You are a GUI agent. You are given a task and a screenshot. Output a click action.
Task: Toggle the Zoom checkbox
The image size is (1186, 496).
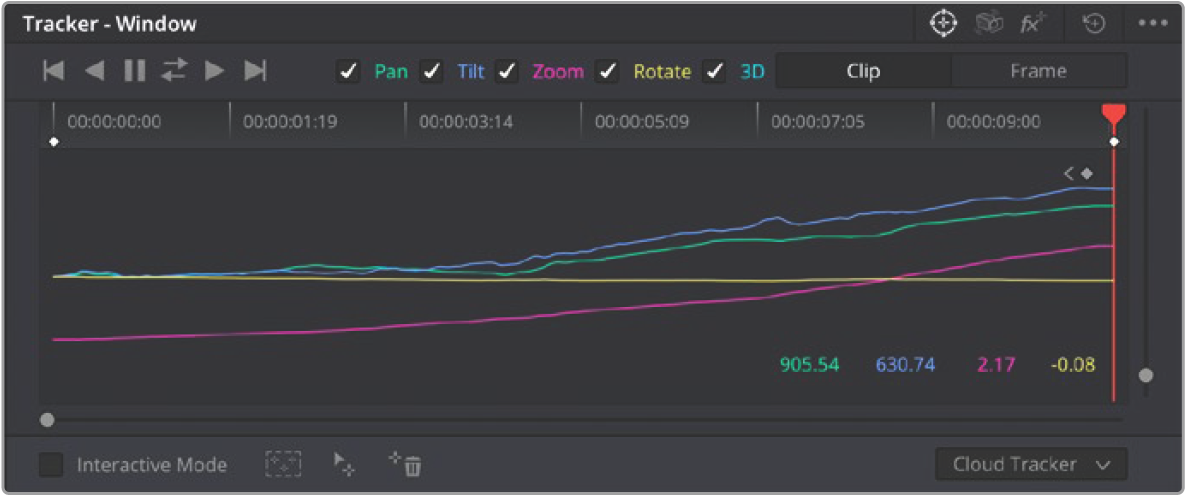(506, 72)
